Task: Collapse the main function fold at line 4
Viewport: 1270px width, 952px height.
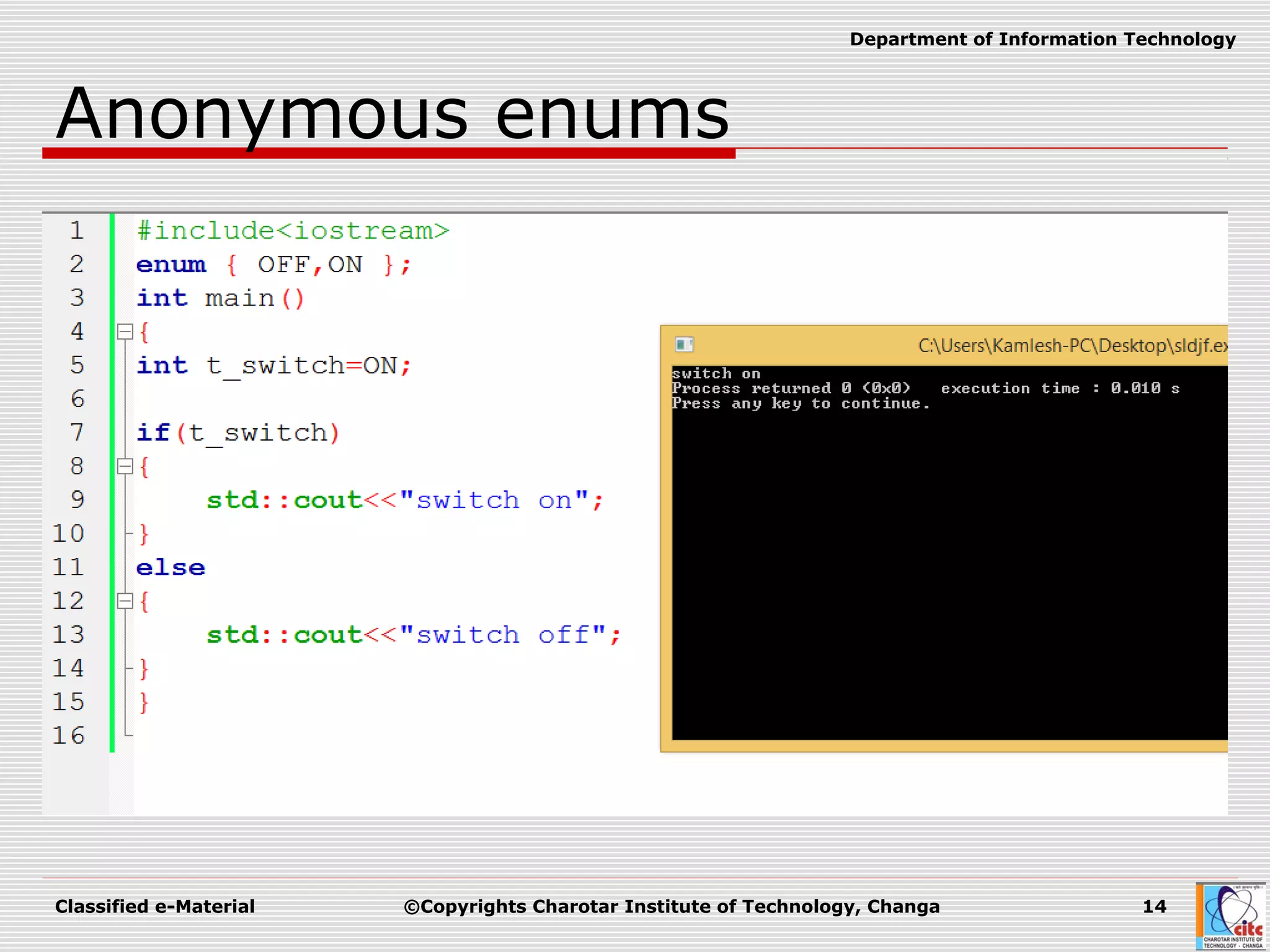Action: coord(125,332)
